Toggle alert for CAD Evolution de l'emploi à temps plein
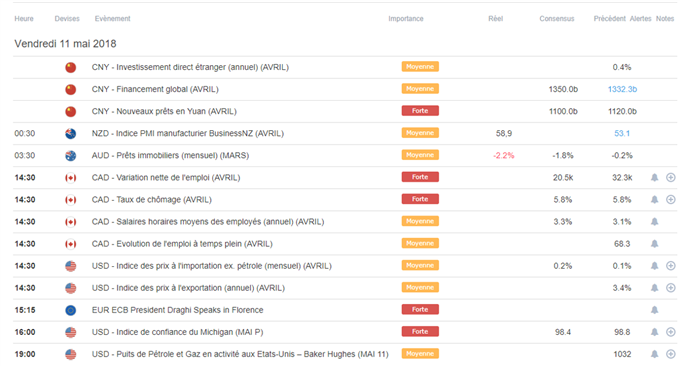Screen dimensions: 680x366 pos(654,244)
